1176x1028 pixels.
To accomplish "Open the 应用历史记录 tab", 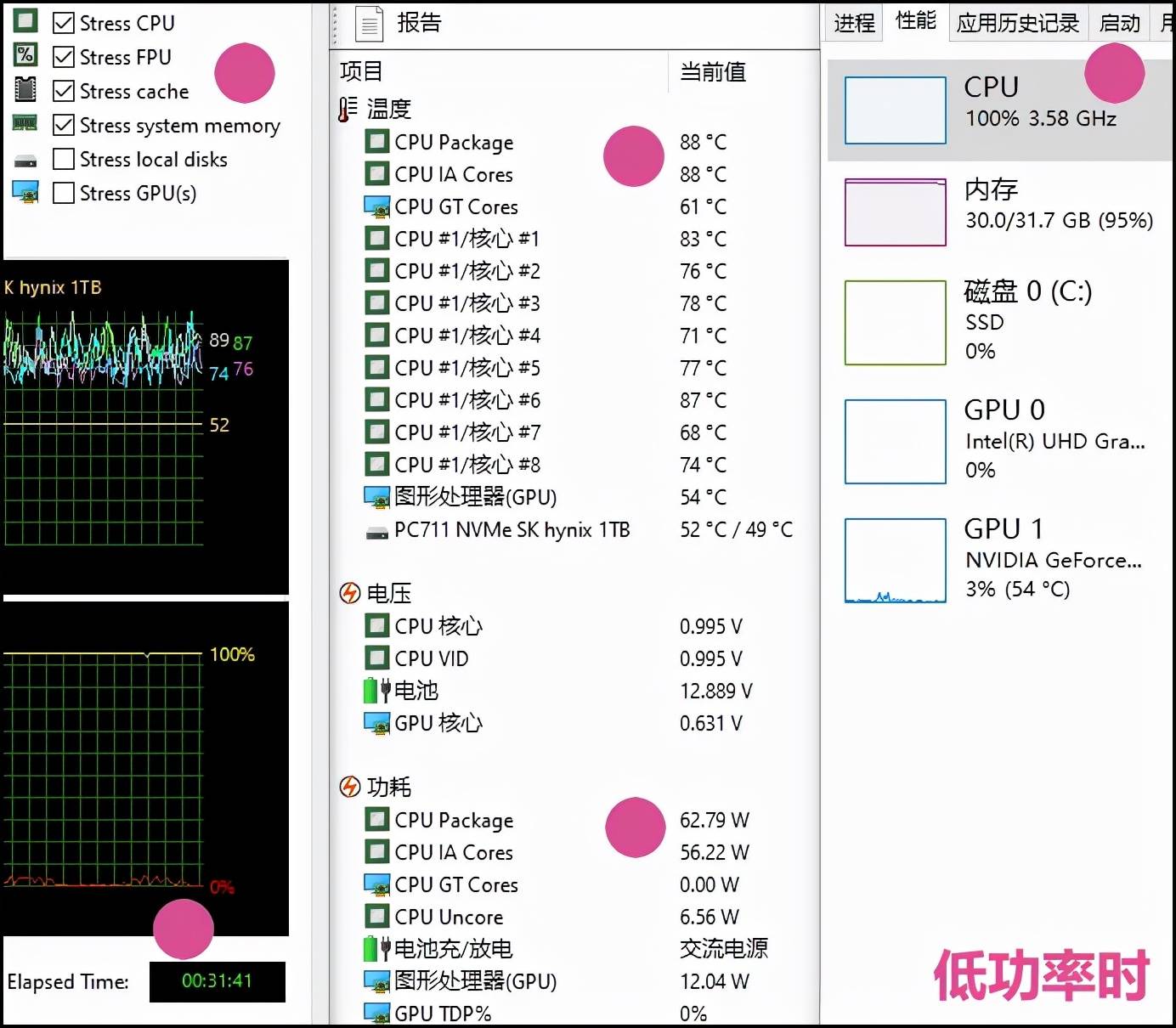I will pos(1017,23).
